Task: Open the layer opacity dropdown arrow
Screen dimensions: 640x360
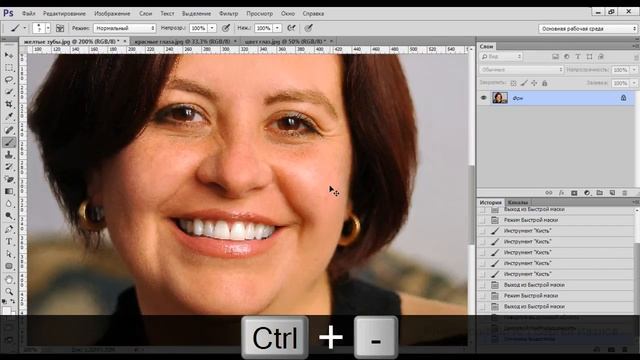Action: click(634, 70)
